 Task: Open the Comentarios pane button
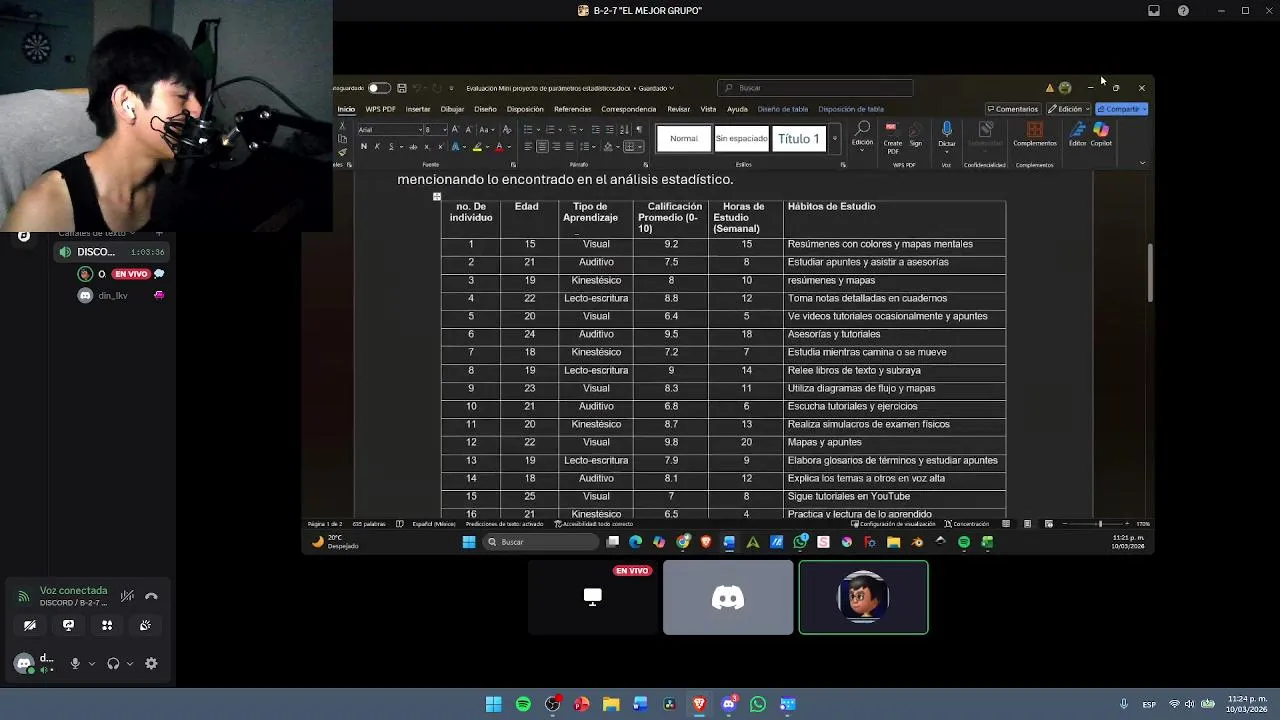[1012, 109]
